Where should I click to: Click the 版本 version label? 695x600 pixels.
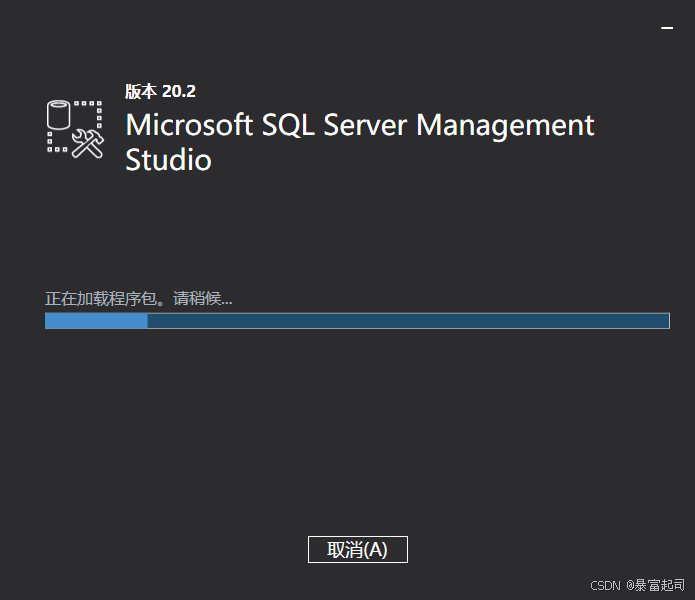point(140,91)
